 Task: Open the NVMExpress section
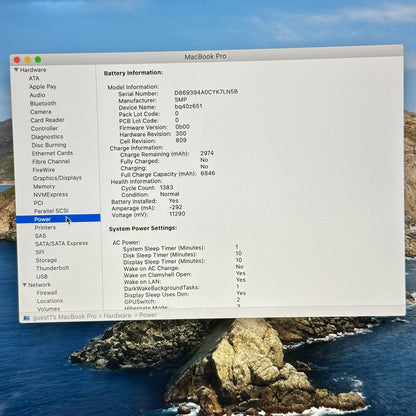51,194
